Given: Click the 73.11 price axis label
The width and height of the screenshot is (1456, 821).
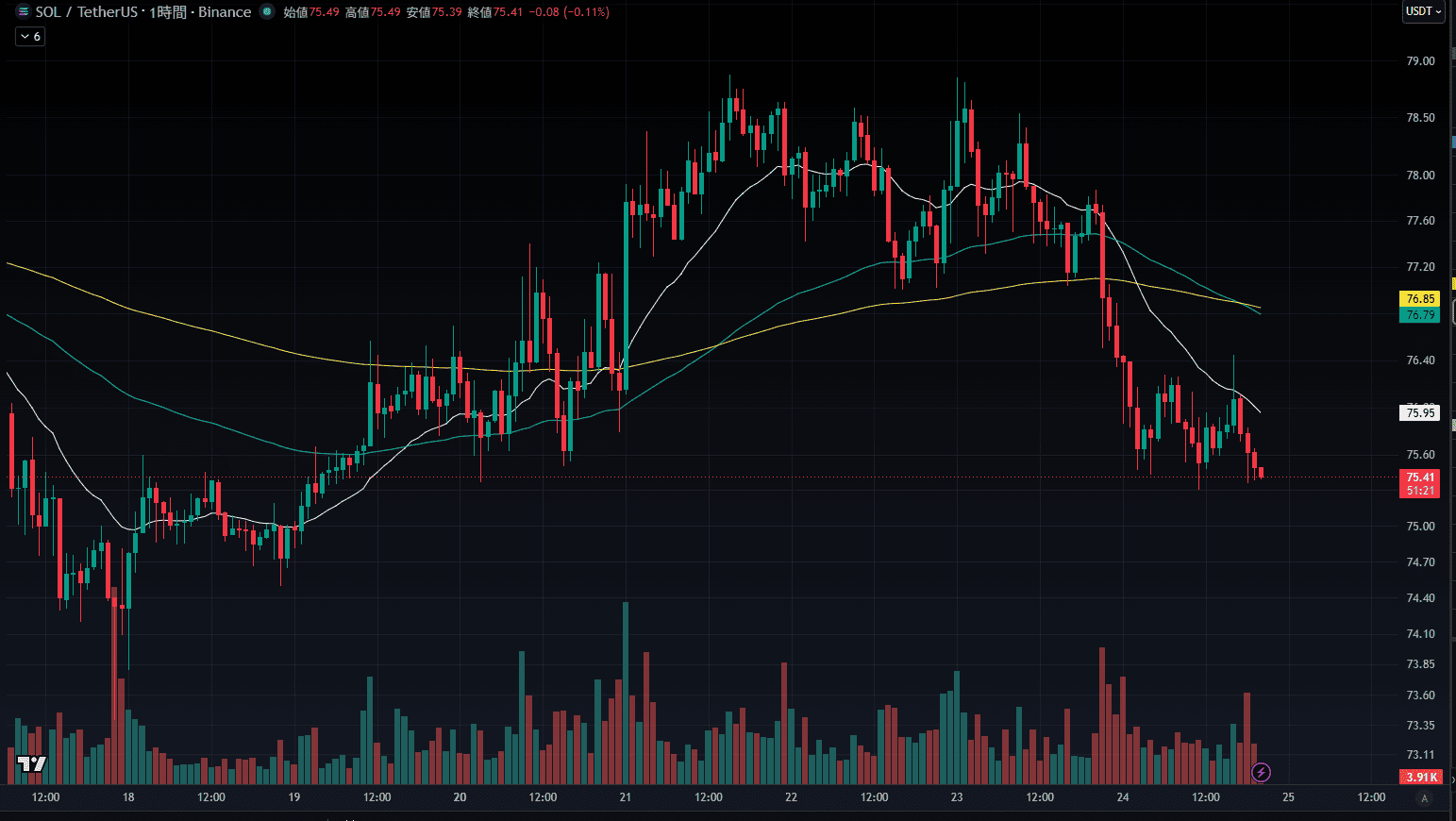Looking at the screenshot, I should pyautogui.click(x=1420, y=755).
